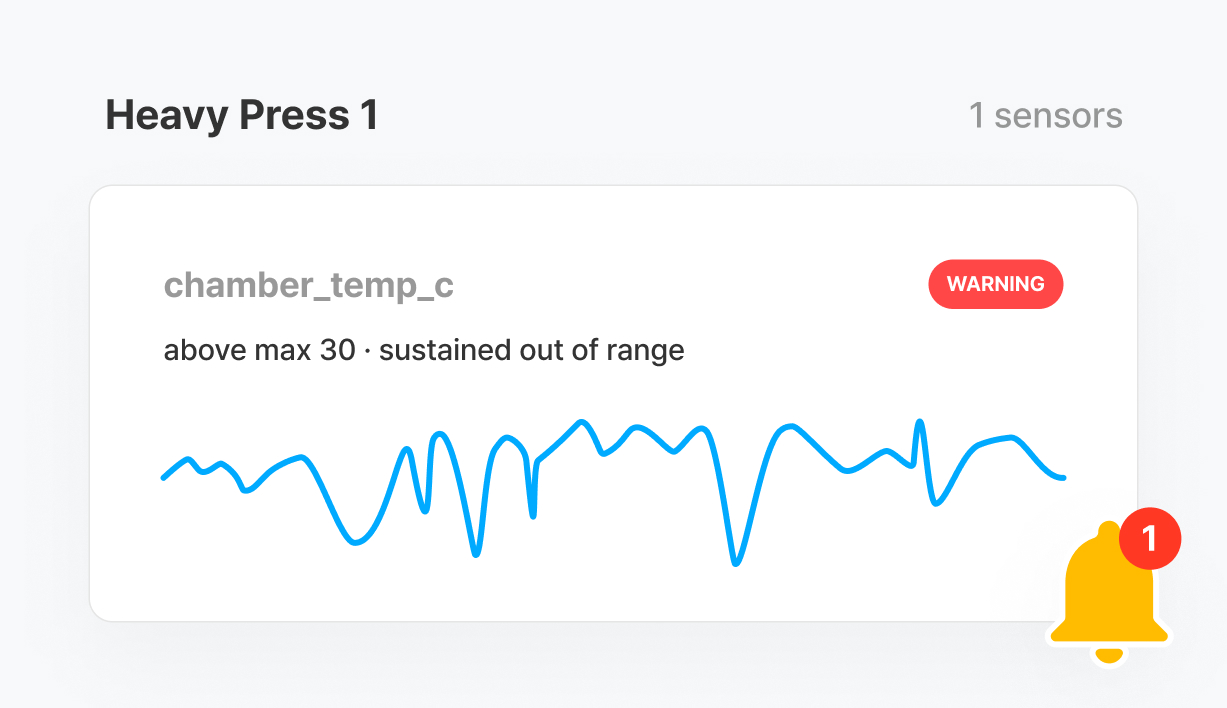This screenshot has width=1227, height=708.
Task: Click the 'sustained out of range' text
Action: 532,351
